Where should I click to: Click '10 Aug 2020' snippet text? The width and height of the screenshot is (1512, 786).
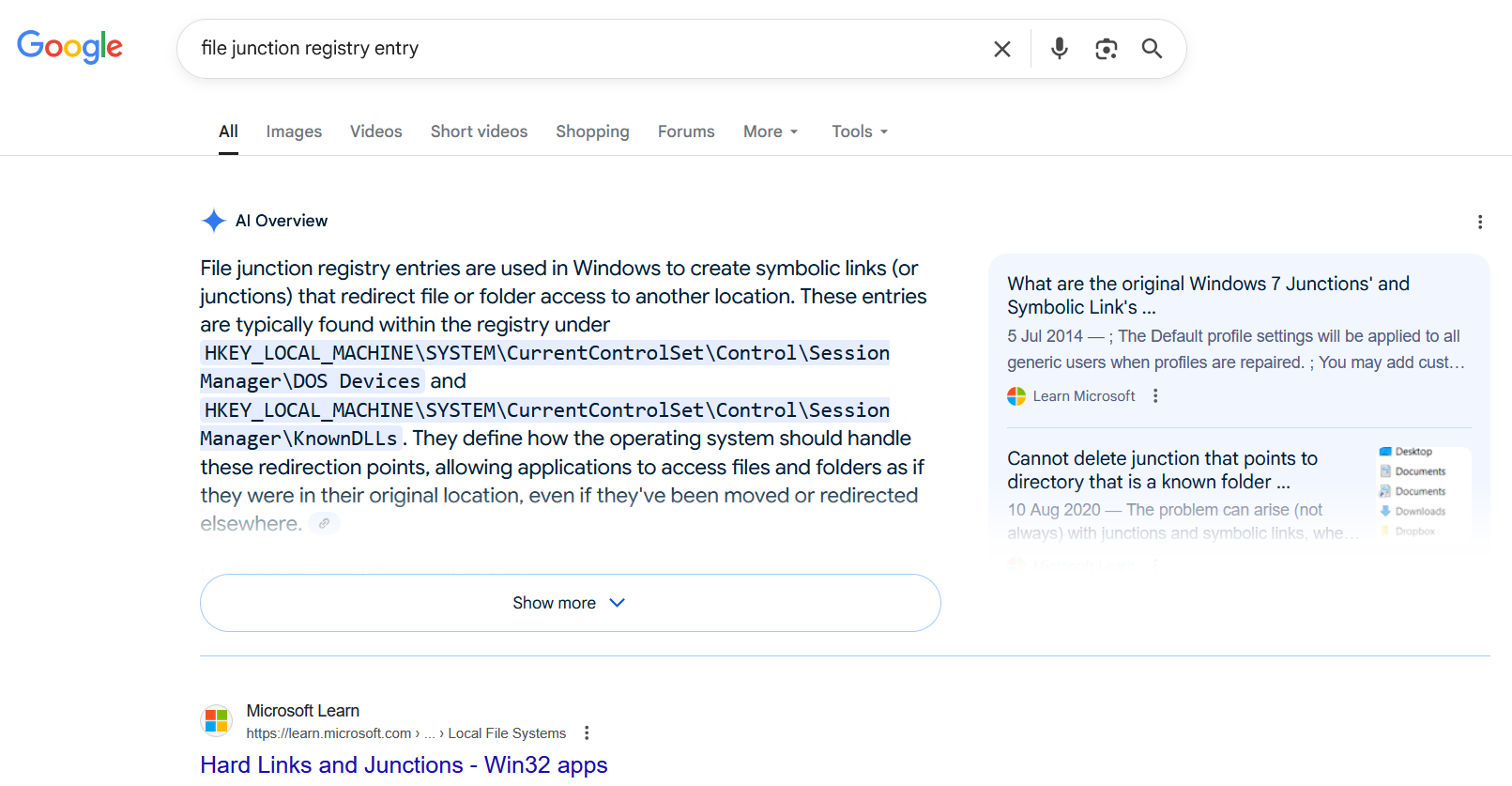pos(1053,510)
